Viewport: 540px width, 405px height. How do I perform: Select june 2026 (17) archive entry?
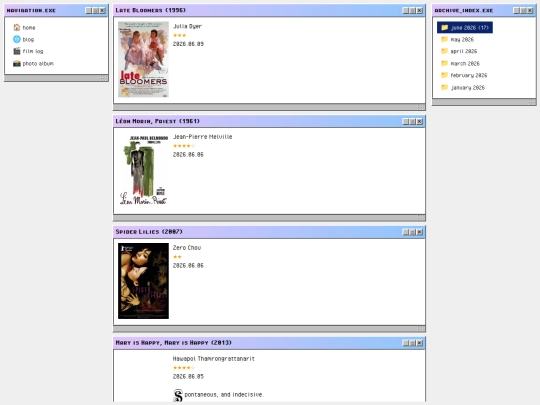coord(465,28)
